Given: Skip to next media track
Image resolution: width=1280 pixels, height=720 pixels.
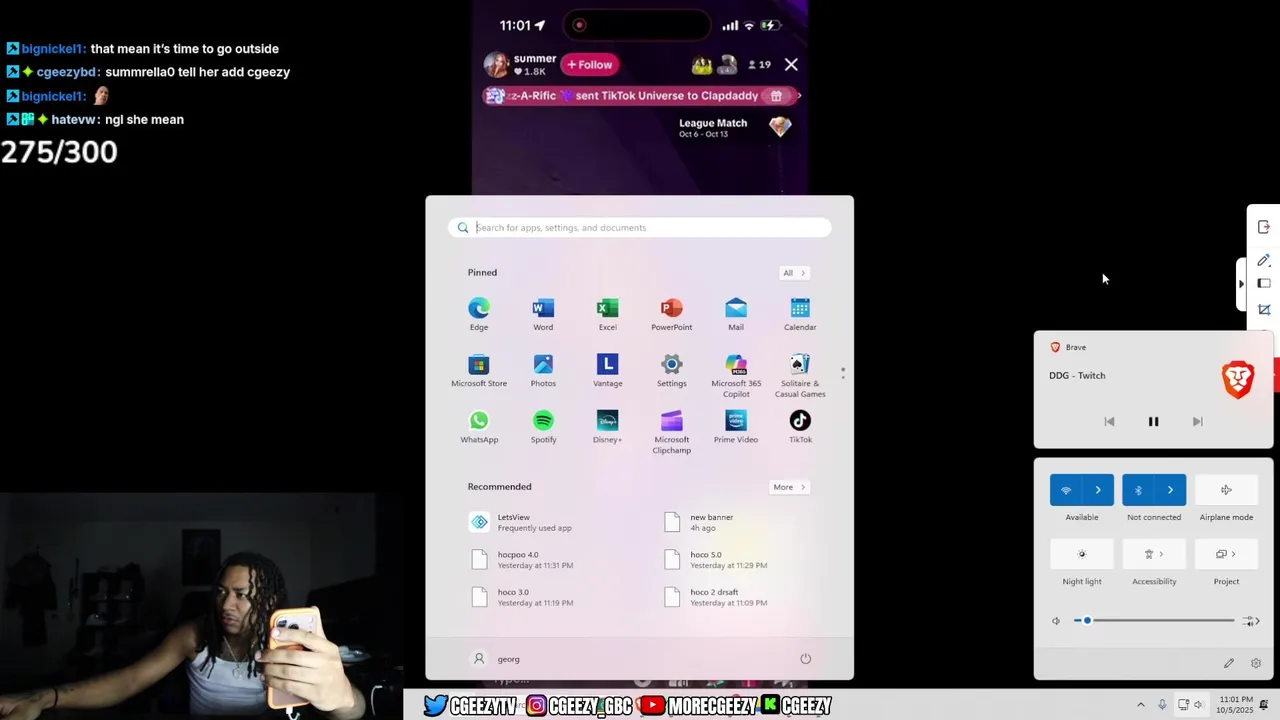Looking at the screenshot, I should (1197, 422).
